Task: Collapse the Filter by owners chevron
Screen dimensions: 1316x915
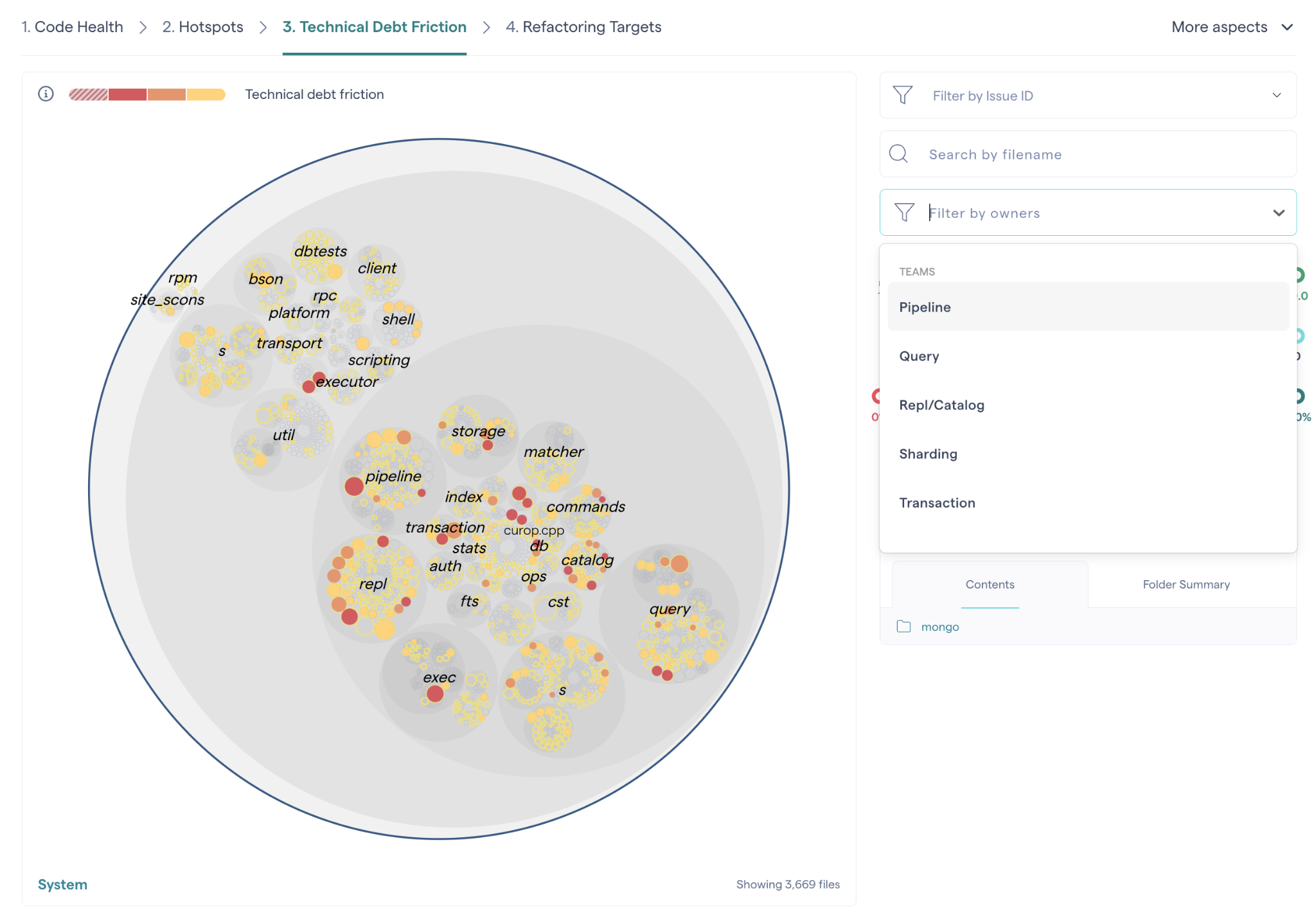Action: point(1279,213)
